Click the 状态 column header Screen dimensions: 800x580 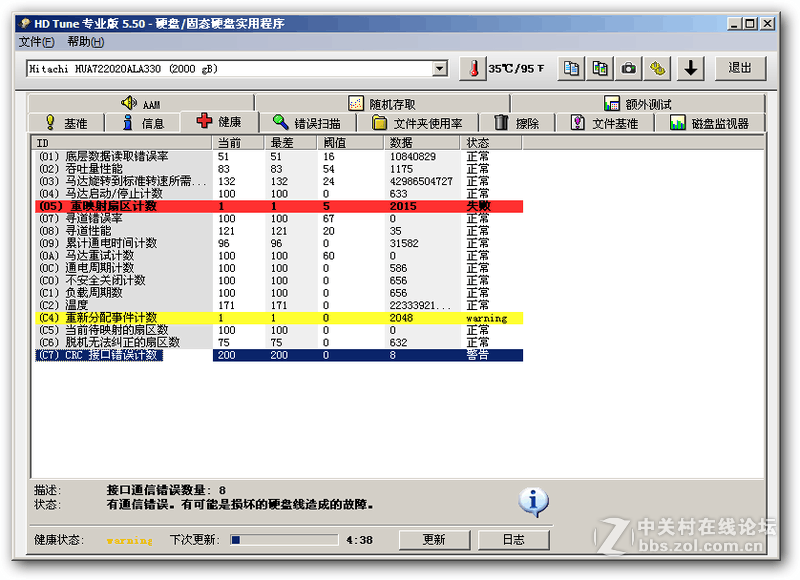point(491,143)
